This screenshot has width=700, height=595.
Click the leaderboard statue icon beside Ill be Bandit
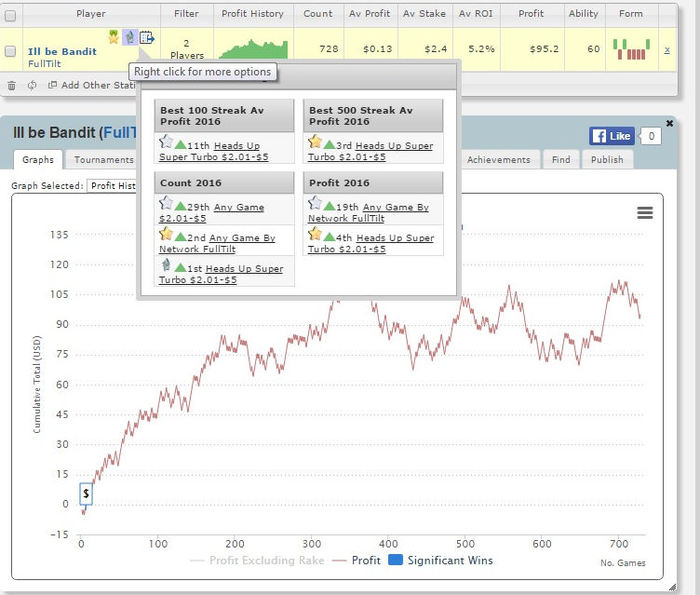[130, 37]
